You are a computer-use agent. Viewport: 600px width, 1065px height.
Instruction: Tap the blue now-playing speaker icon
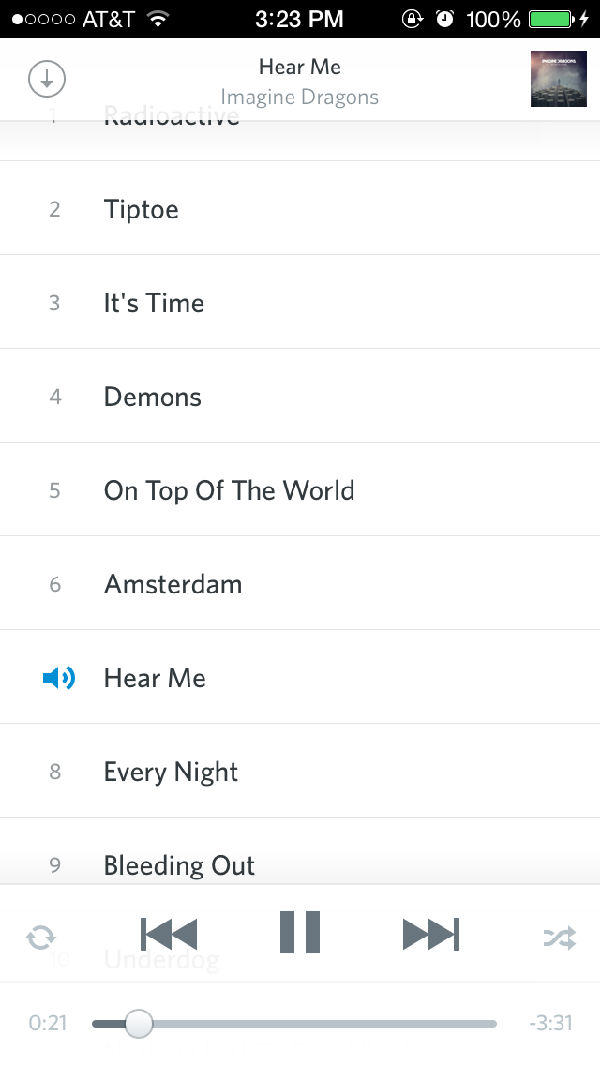(58, 679)
